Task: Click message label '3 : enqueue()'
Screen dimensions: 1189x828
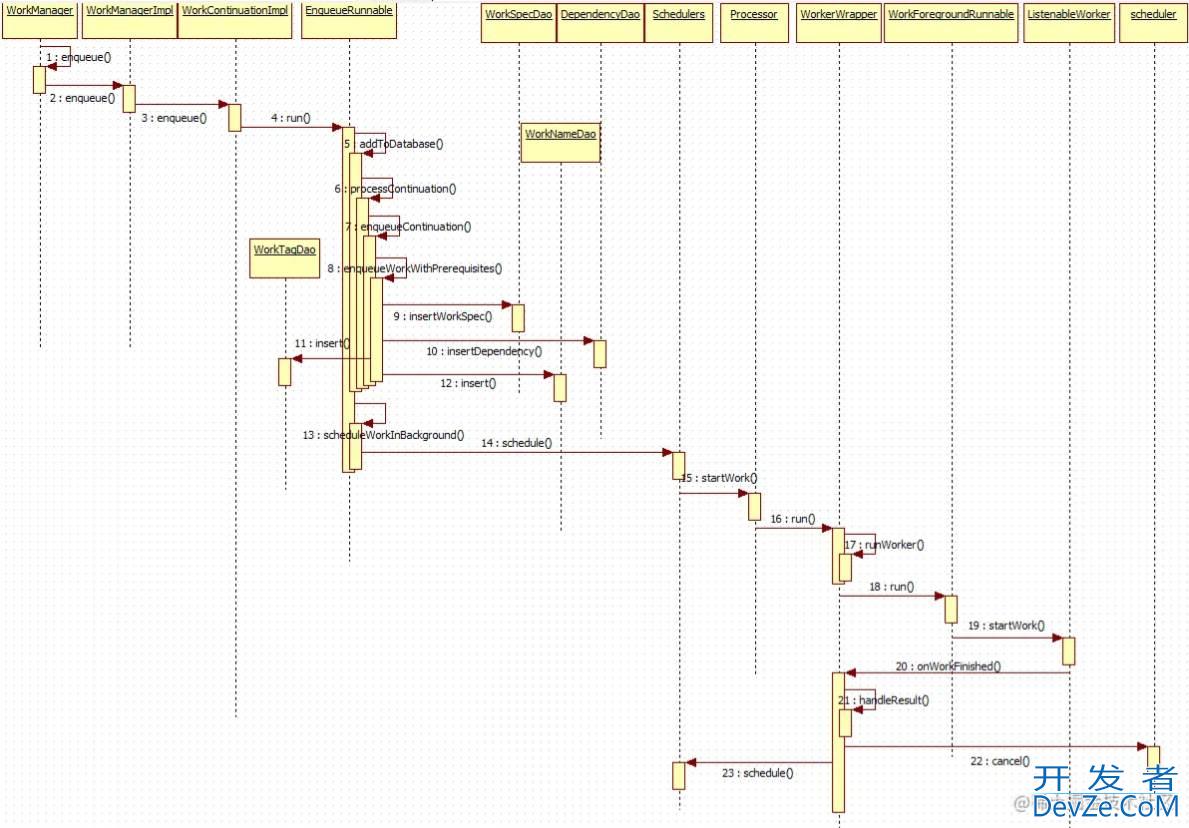Action: [x=174, y=118]
